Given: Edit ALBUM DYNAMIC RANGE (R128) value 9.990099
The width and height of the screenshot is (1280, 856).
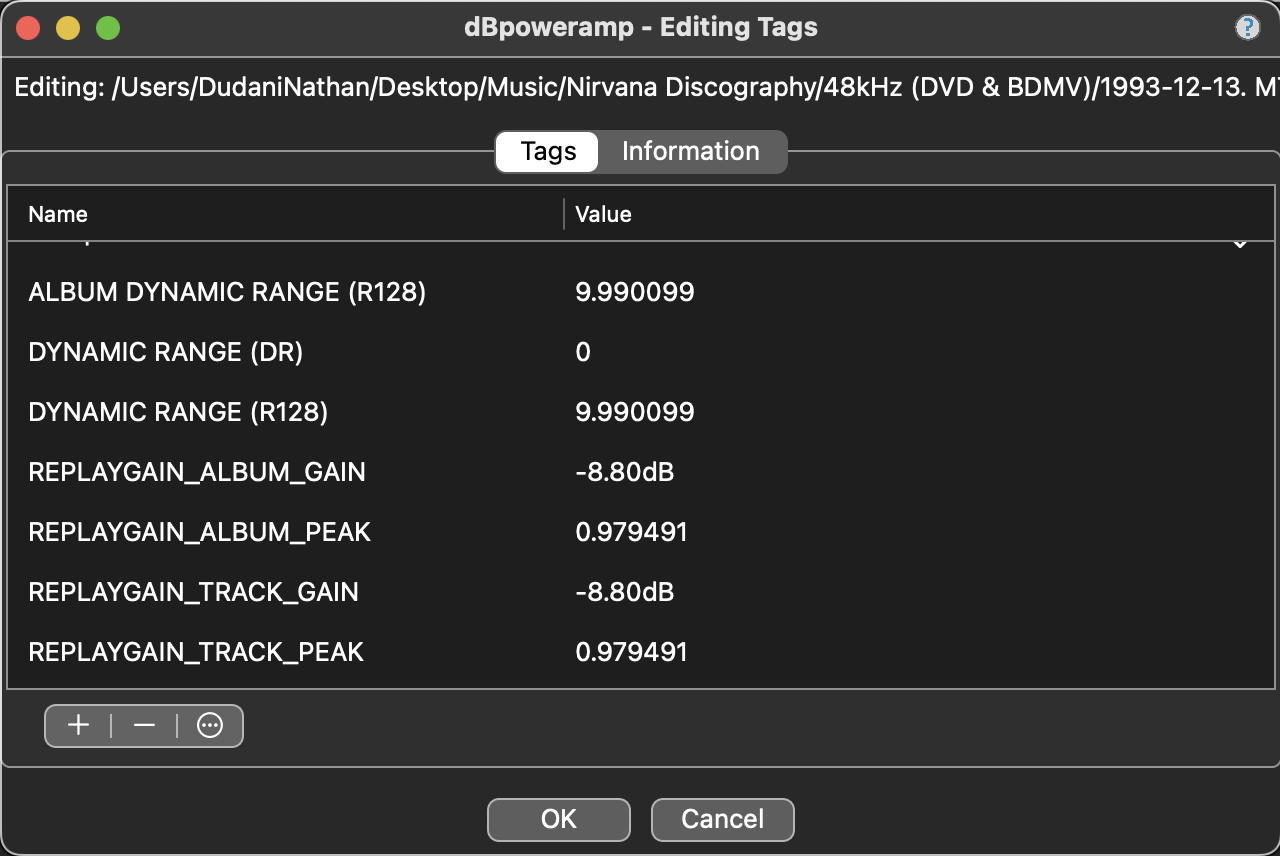Looking at the screenshot, I should tap(635, 293).
